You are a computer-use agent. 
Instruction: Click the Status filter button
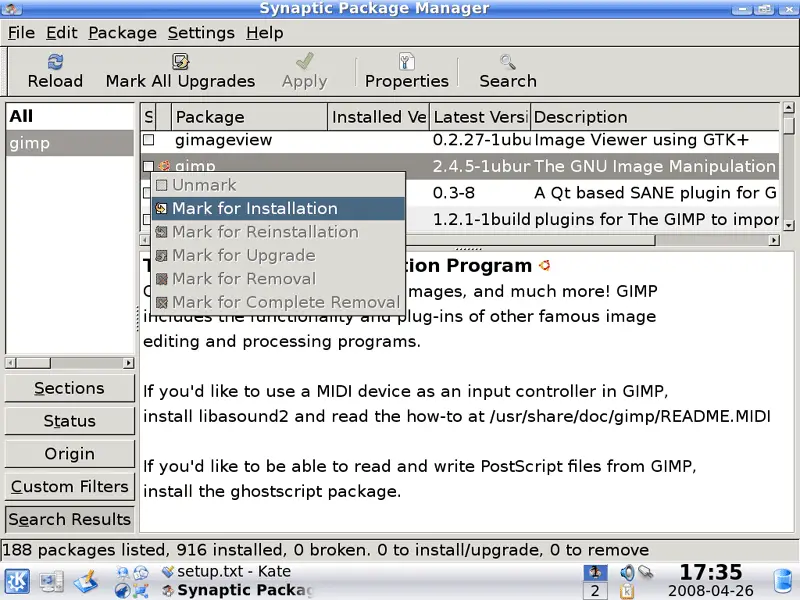[x=69, y=421]
